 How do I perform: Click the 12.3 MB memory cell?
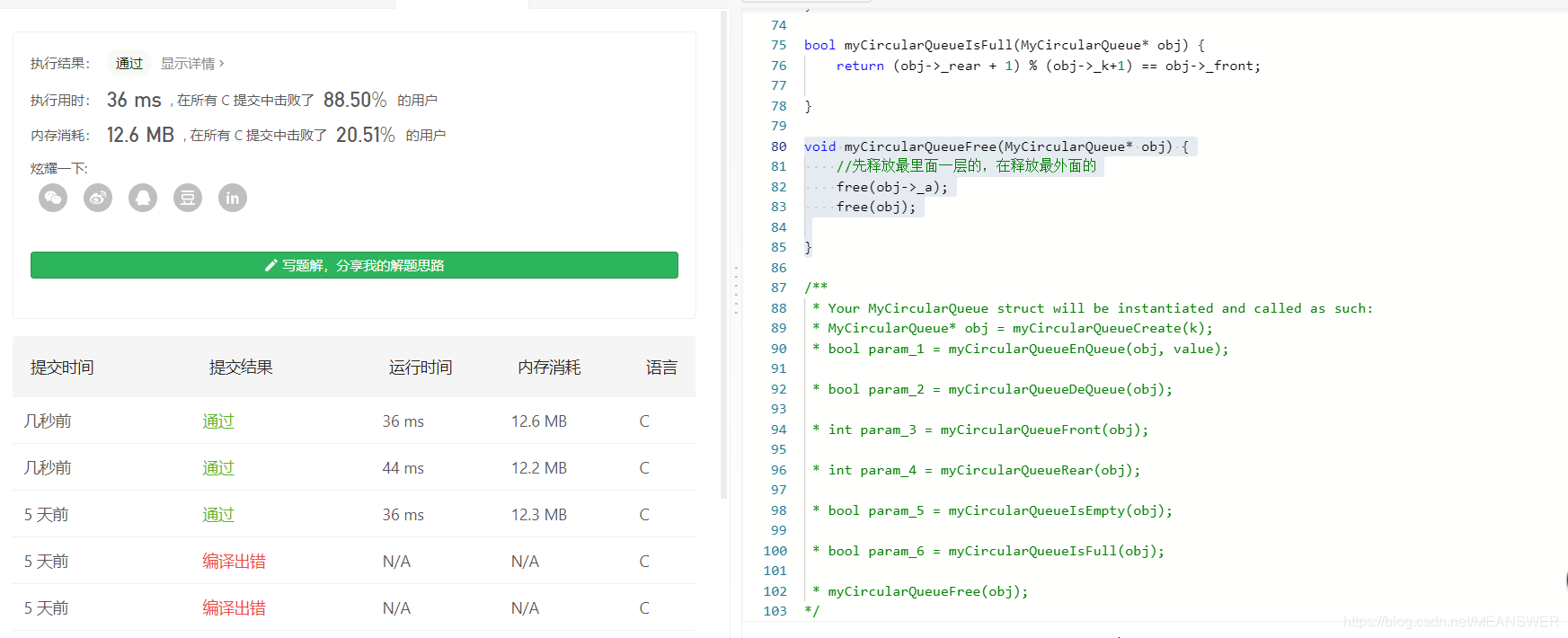[539, 515]
